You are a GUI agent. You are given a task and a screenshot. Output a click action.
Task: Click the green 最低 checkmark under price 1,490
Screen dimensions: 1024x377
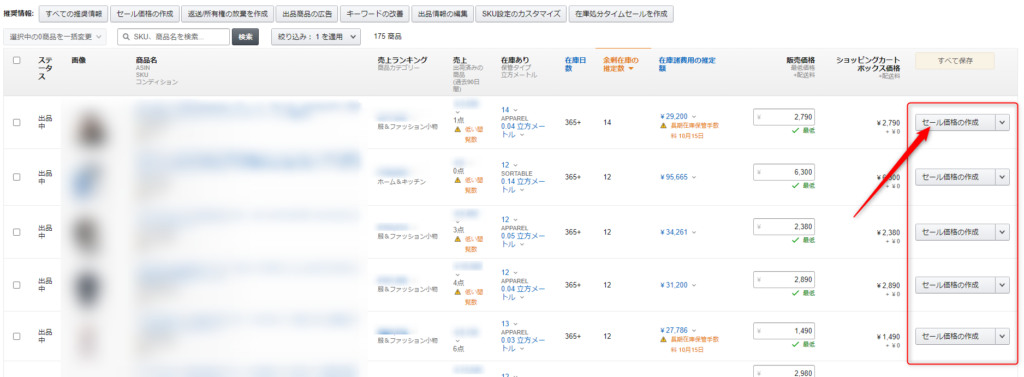click(795, 344)
